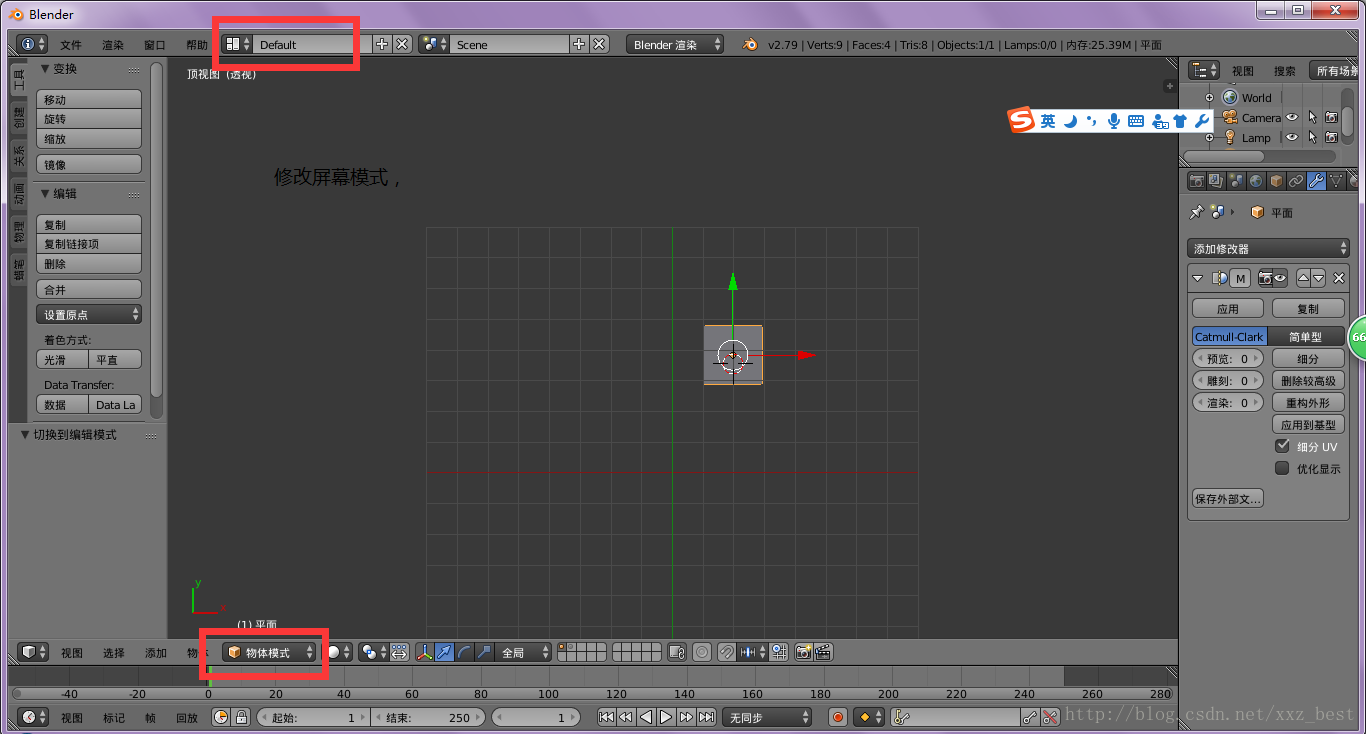Toggle Camera visibility eye in outliner
The width and height of the screenshot is (1366, 734).
click(1292, 117)
